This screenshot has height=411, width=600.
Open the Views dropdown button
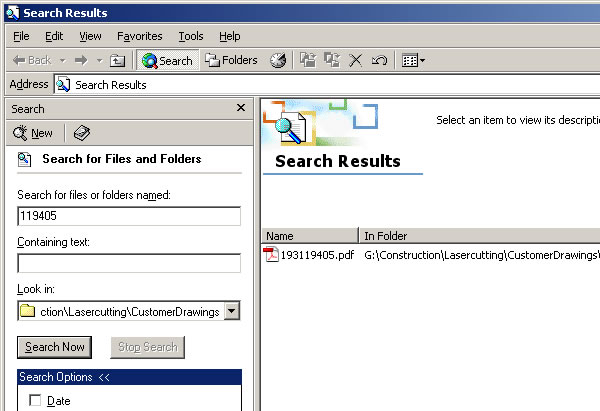click(x=413, y=60)
